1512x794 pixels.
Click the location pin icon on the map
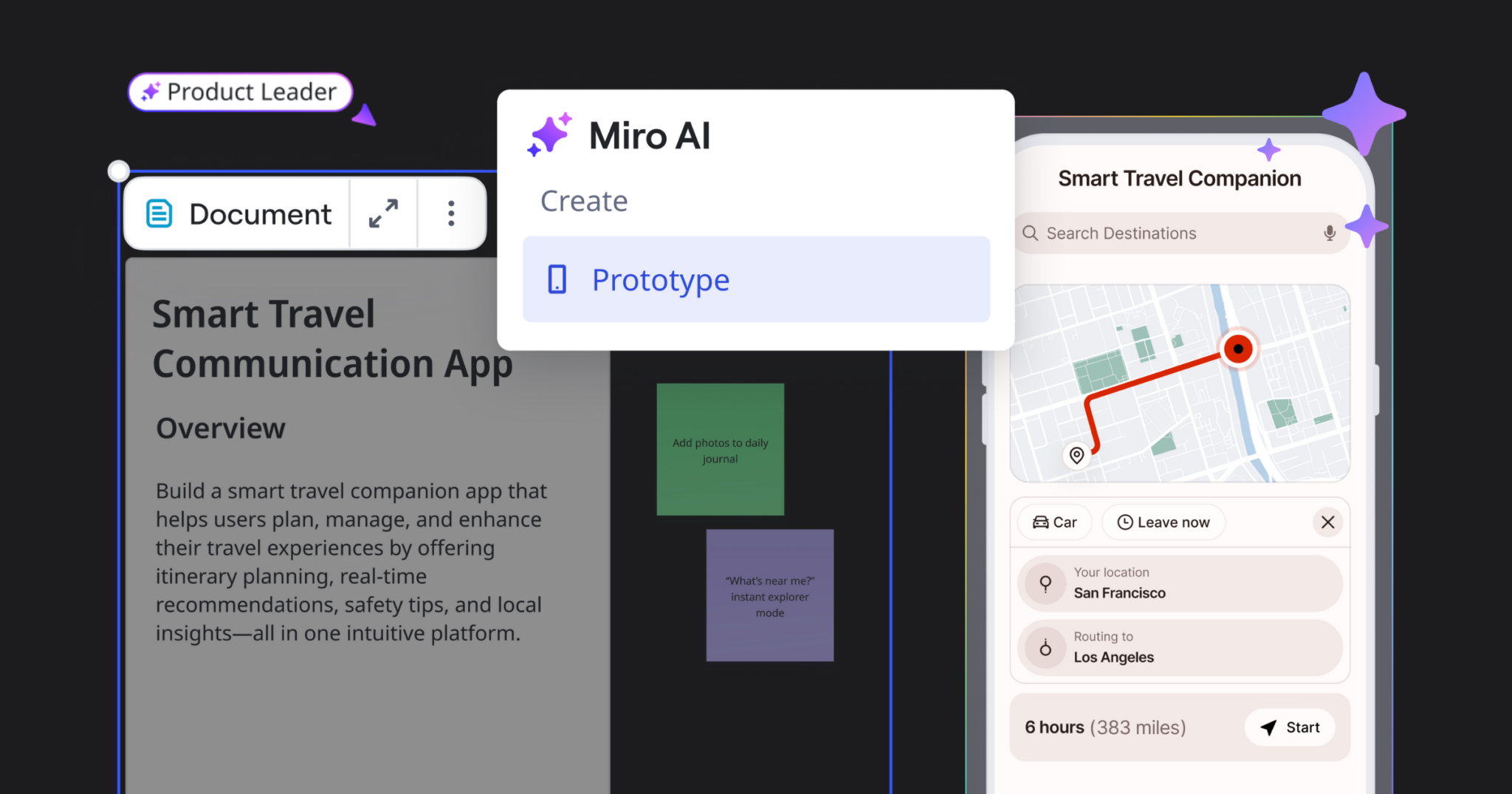pyautogui.click(x=1076, y=456)
